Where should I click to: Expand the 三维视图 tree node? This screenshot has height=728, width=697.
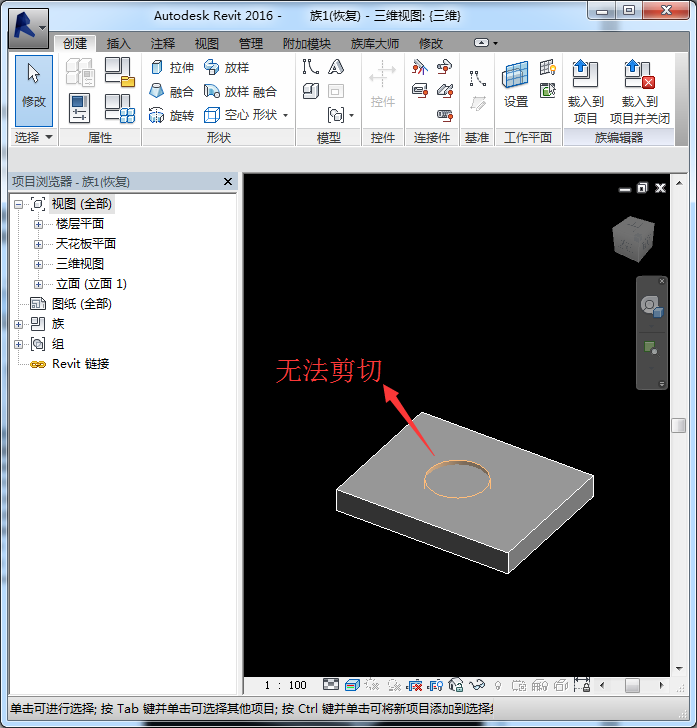(x=39, y=264)
